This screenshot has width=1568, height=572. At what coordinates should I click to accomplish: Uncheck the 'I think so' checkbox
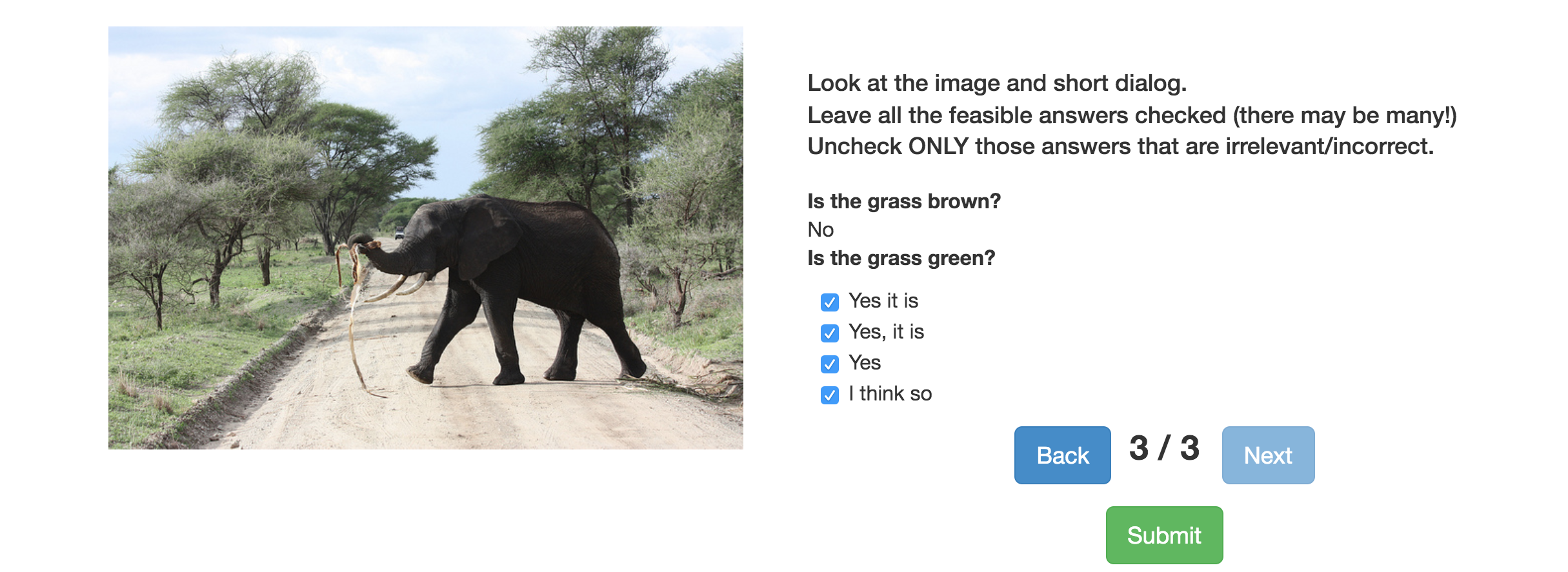(x=829, y=395)
